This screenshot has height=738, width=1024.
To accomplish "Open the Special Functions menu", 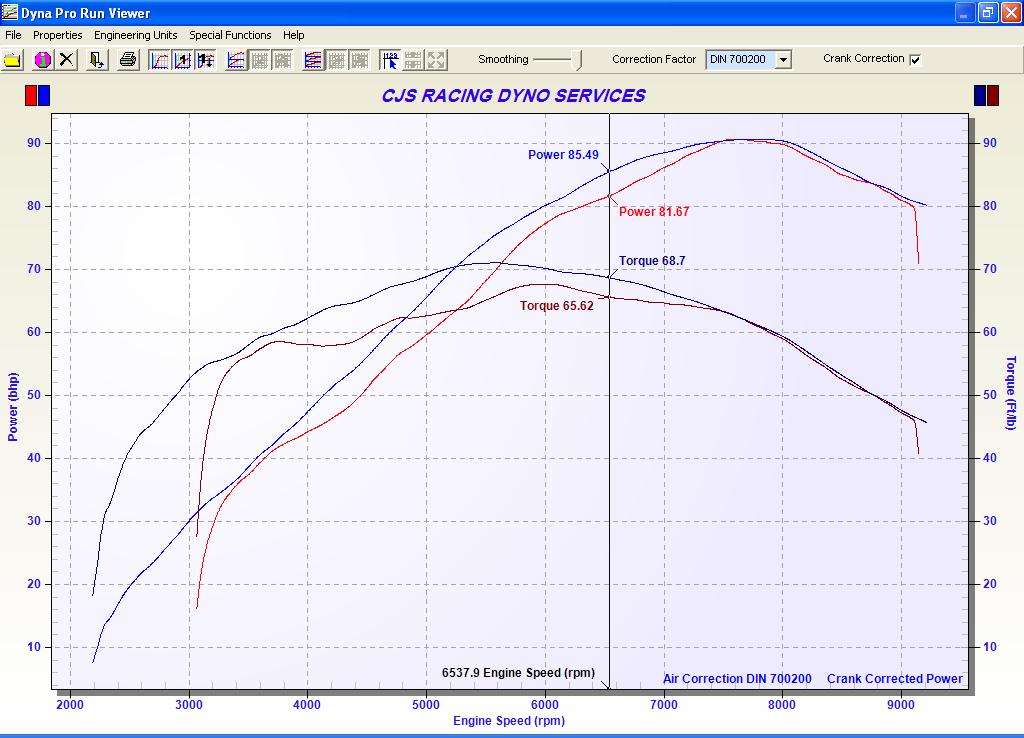I will tap(230, 35).
